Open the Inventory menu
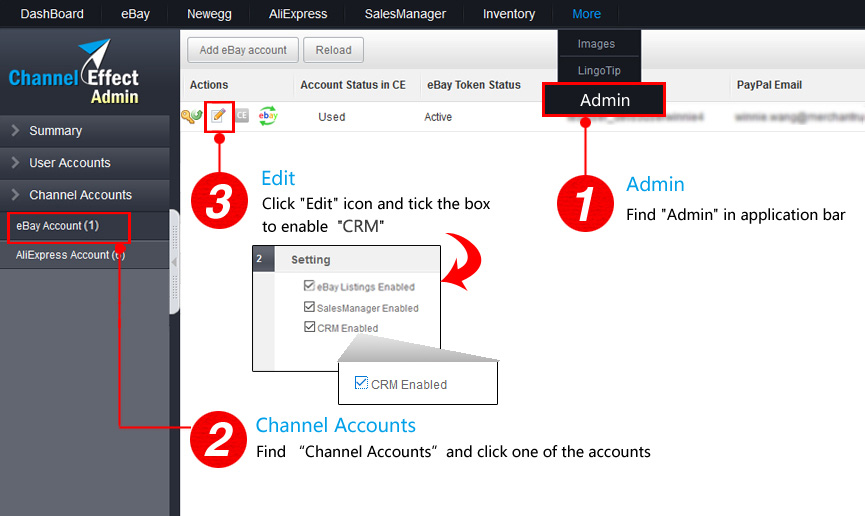This screenshot has height=516, width=866. coord(509,14)
